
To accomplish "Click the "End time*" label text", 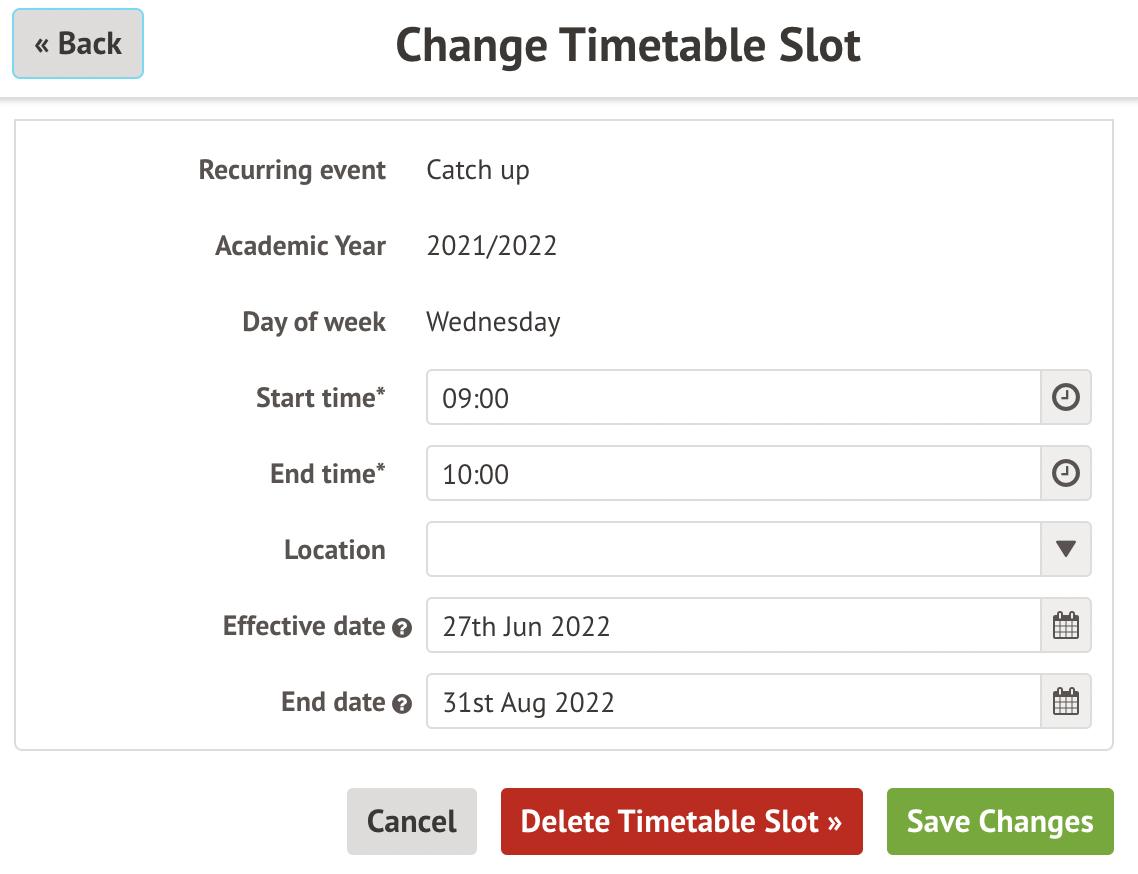I will pos(327,474).
